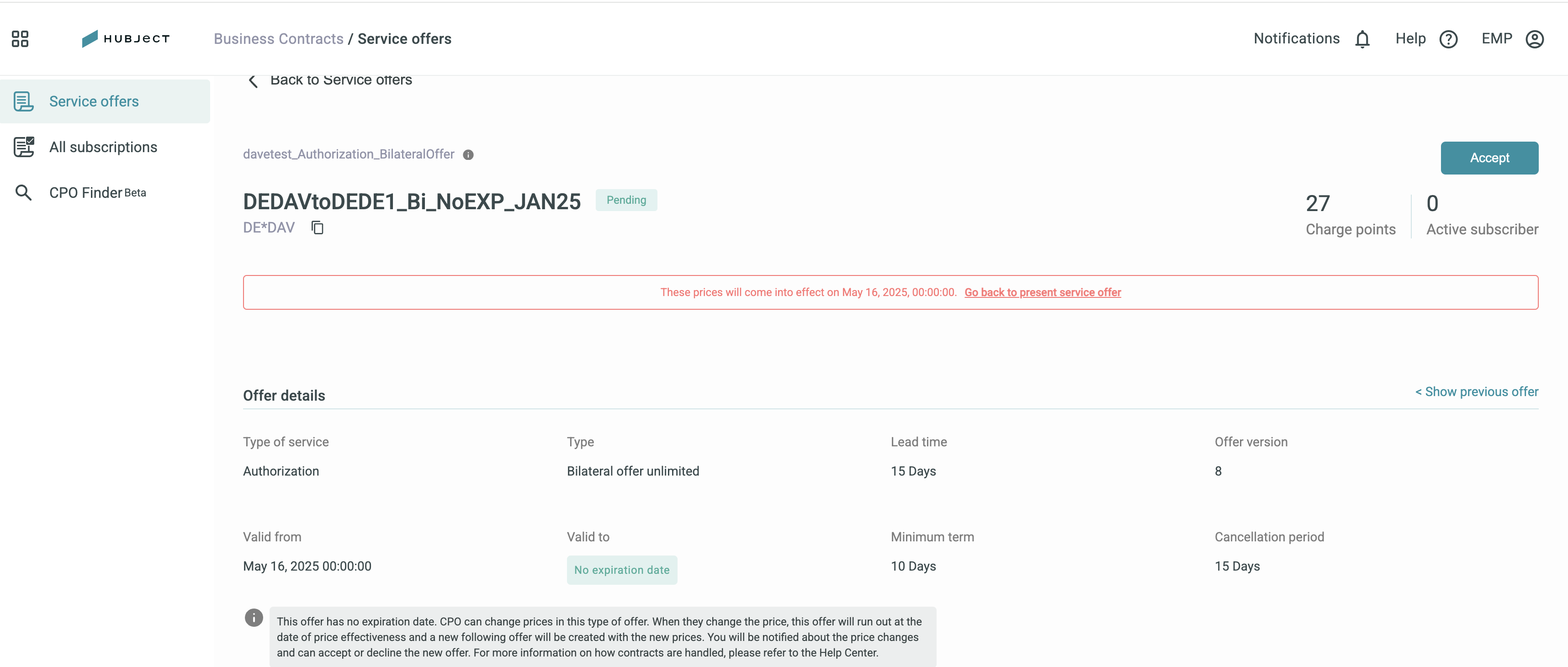1568x667 pixels.
Task: Copy the DE*DAV operator ID
Action: [x=317, y=228]
